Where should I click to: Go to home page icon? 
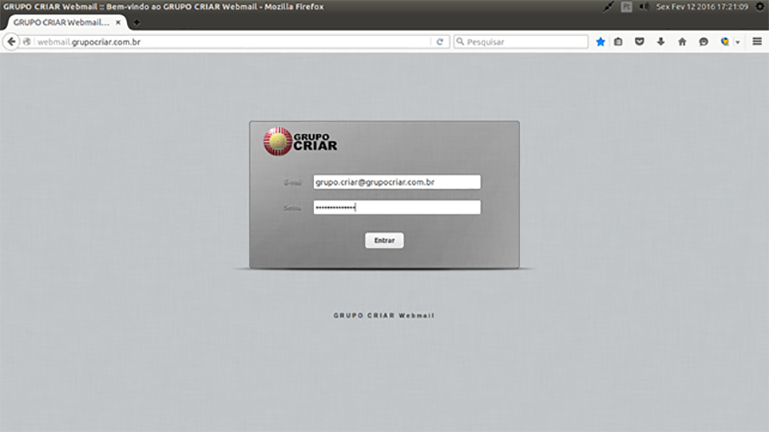[682, 42]
